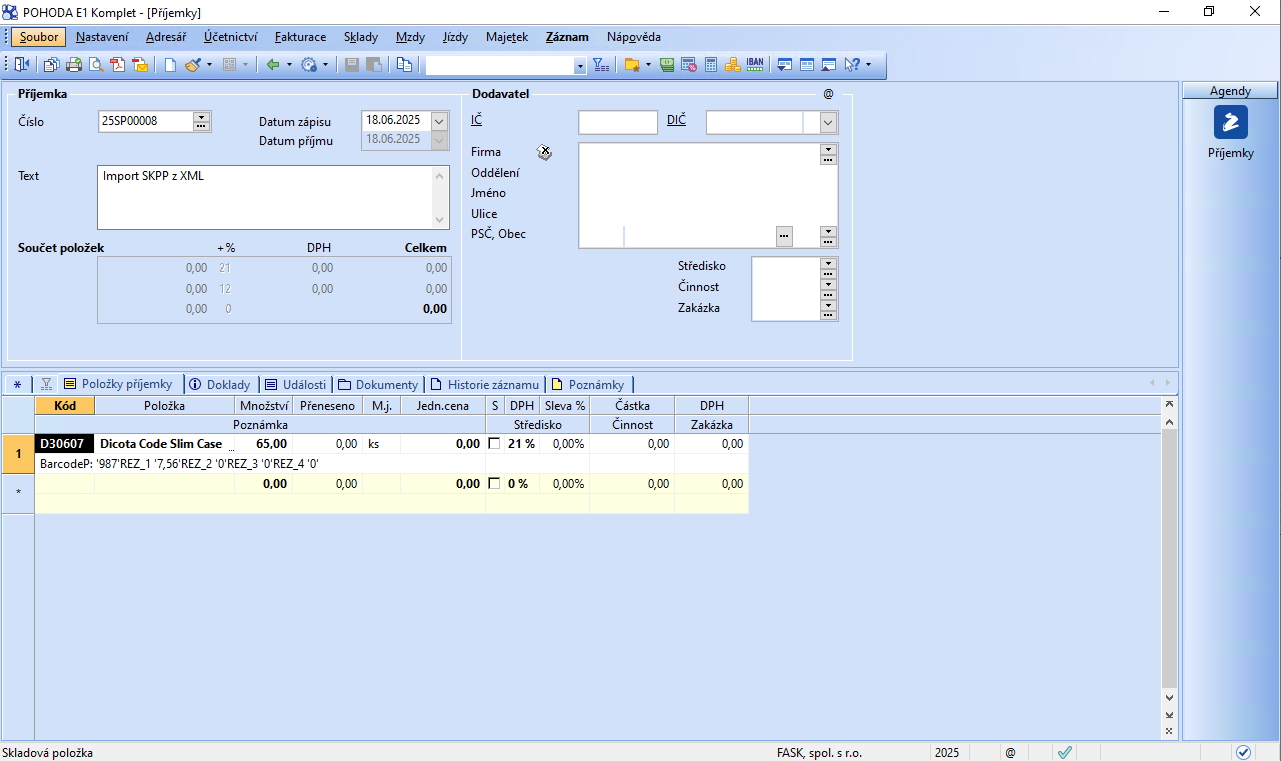This screenshot has height=761, width=1281.
Task: Toggle the S checkbox in the new empty row
Action: click(x=494, y=484)
